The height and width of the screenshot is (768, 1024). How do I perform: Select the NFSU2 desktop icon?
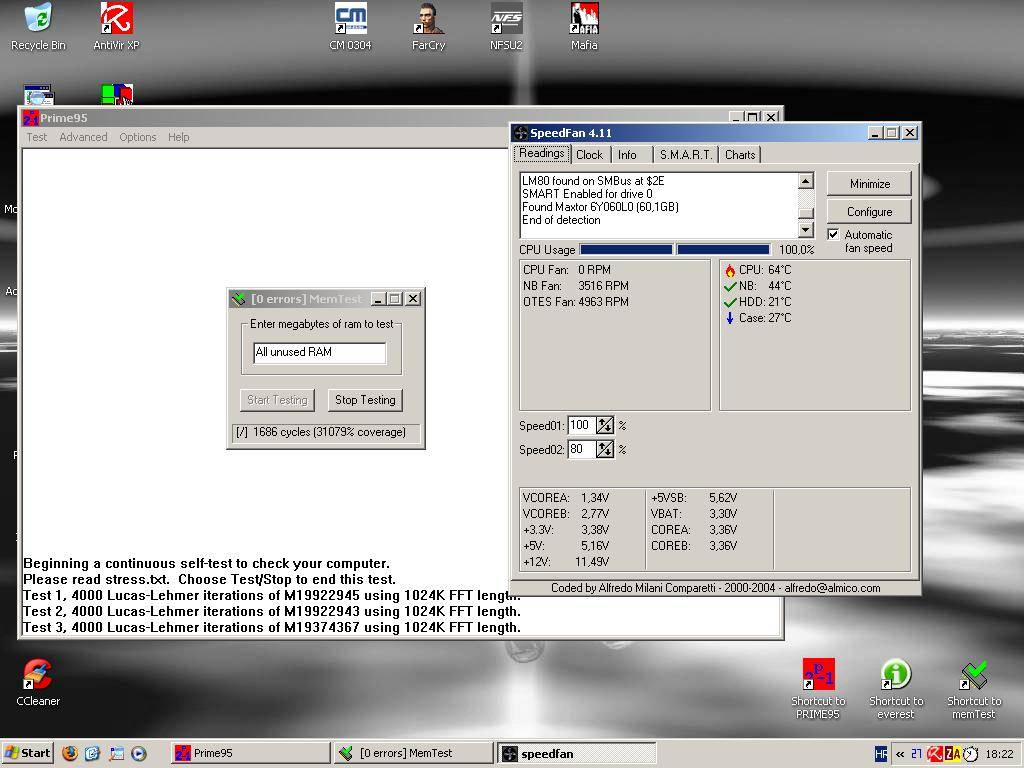coord(506,20)
